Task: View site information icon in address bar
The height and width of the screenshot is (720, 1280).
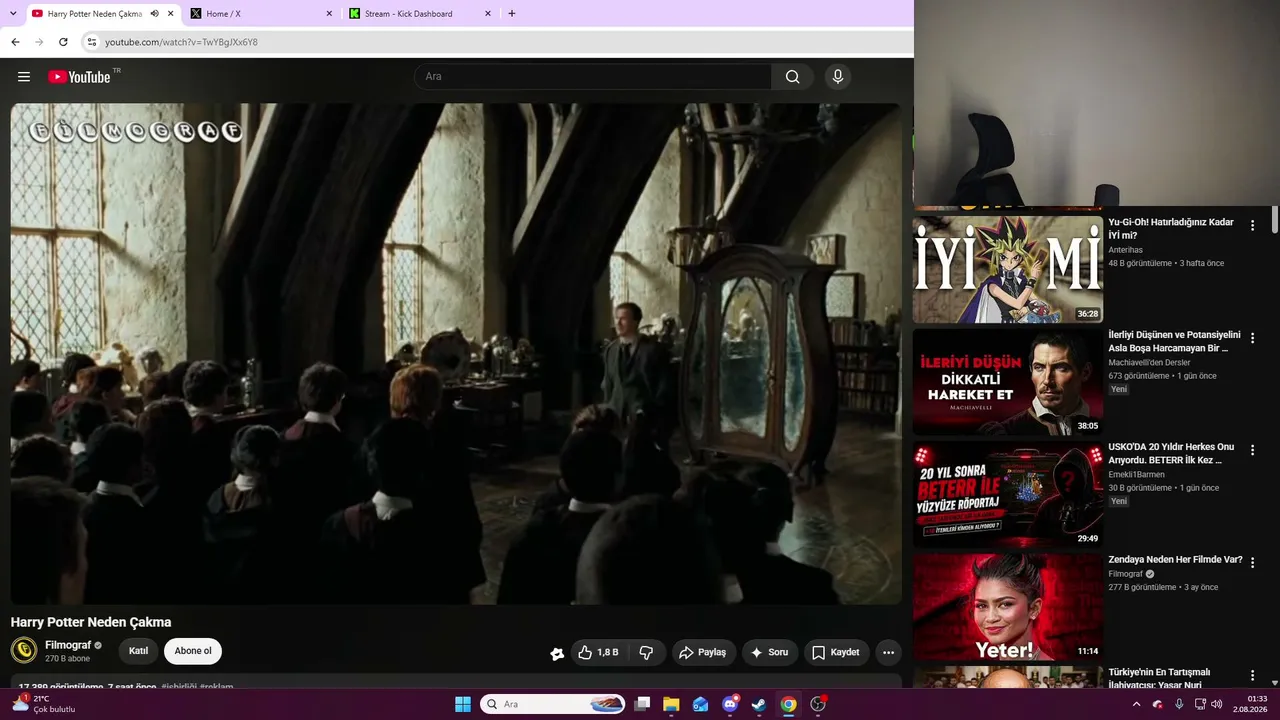Action: [91, 42]
